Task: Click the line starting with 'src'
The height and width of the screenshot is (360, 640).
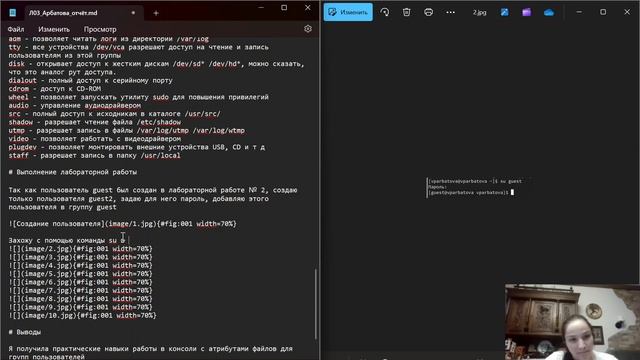Action: click(114, 113)
